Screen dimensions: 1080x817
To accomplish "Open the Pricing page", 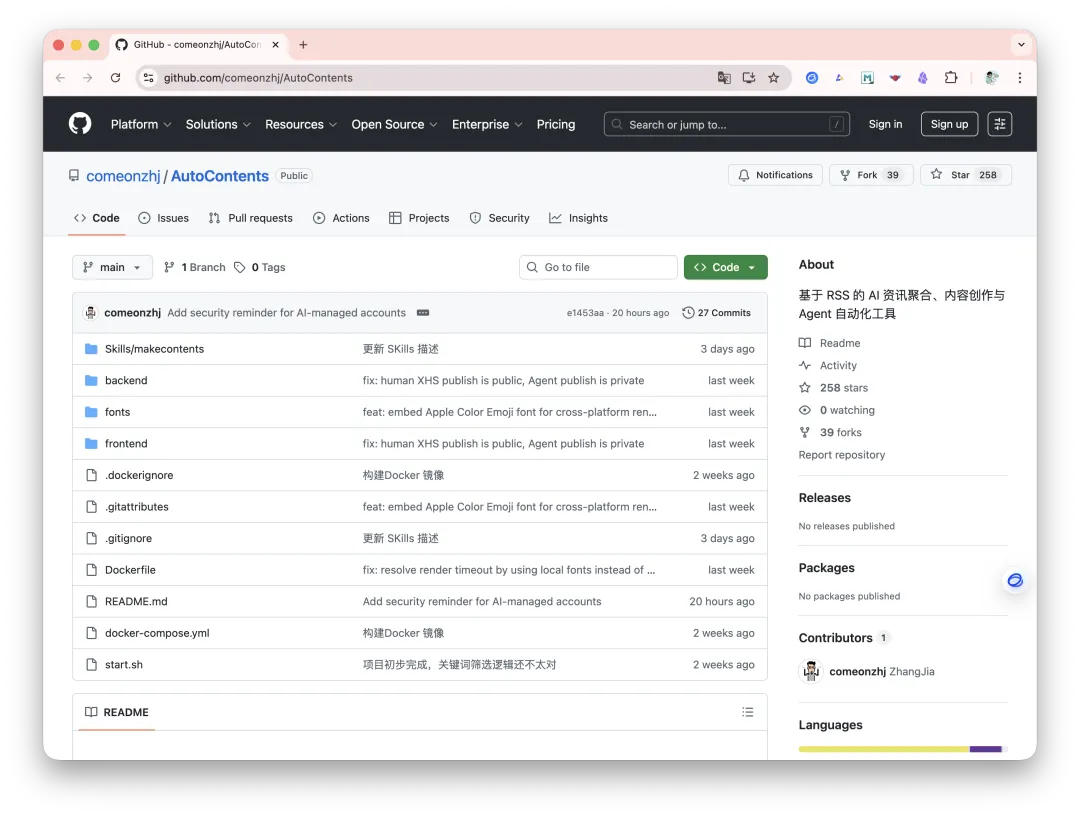I will click(556, 124).
